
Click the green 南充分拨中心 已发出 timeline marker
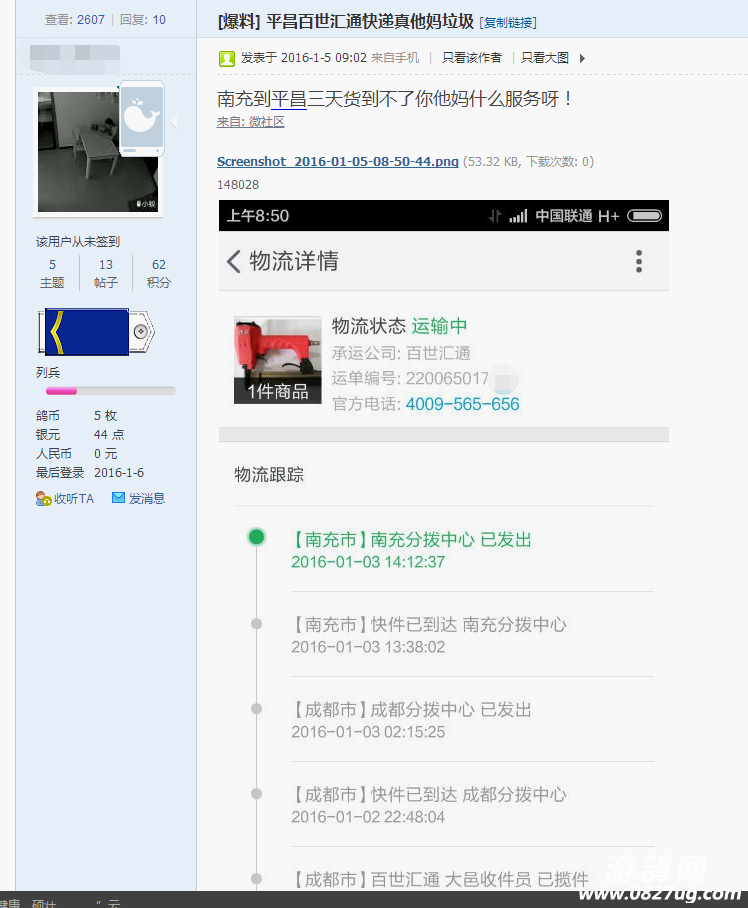[x=257, y=538]
